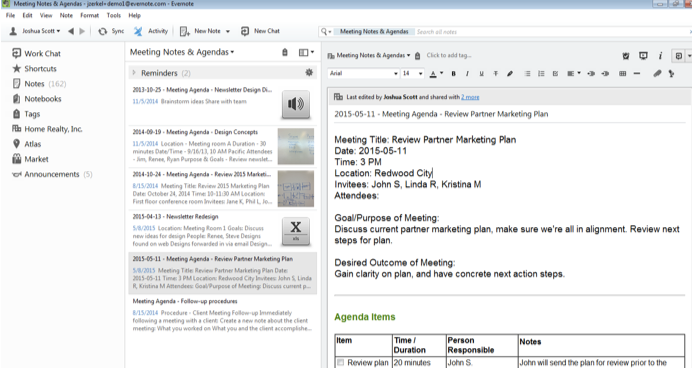Image resolution: width=692 pixels, height=368 pixels.
Task: Start presentation mode for the note
Action: coord(643,56)
